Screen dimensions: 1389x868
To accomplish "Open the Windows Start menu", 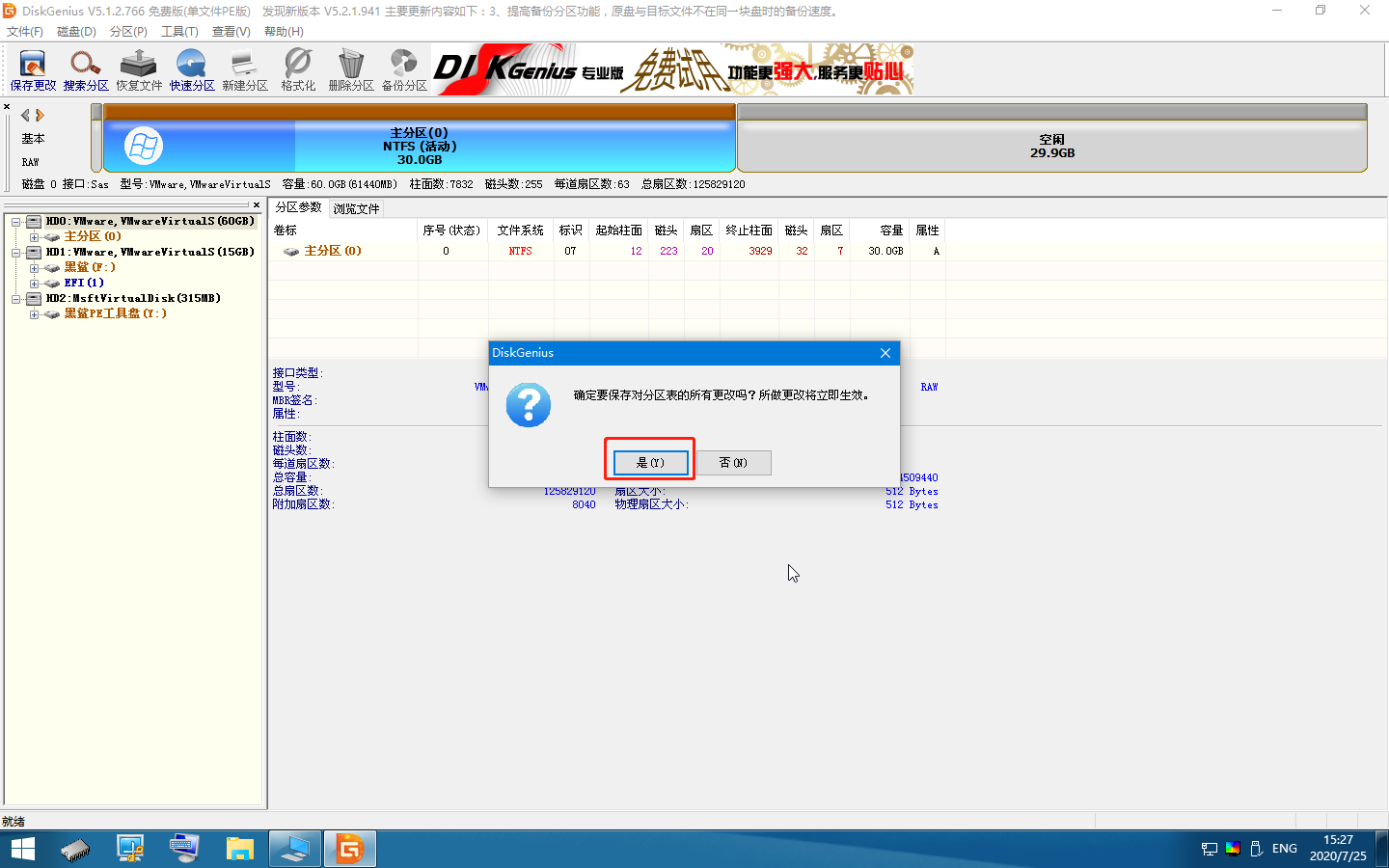I will coord(22,849).
